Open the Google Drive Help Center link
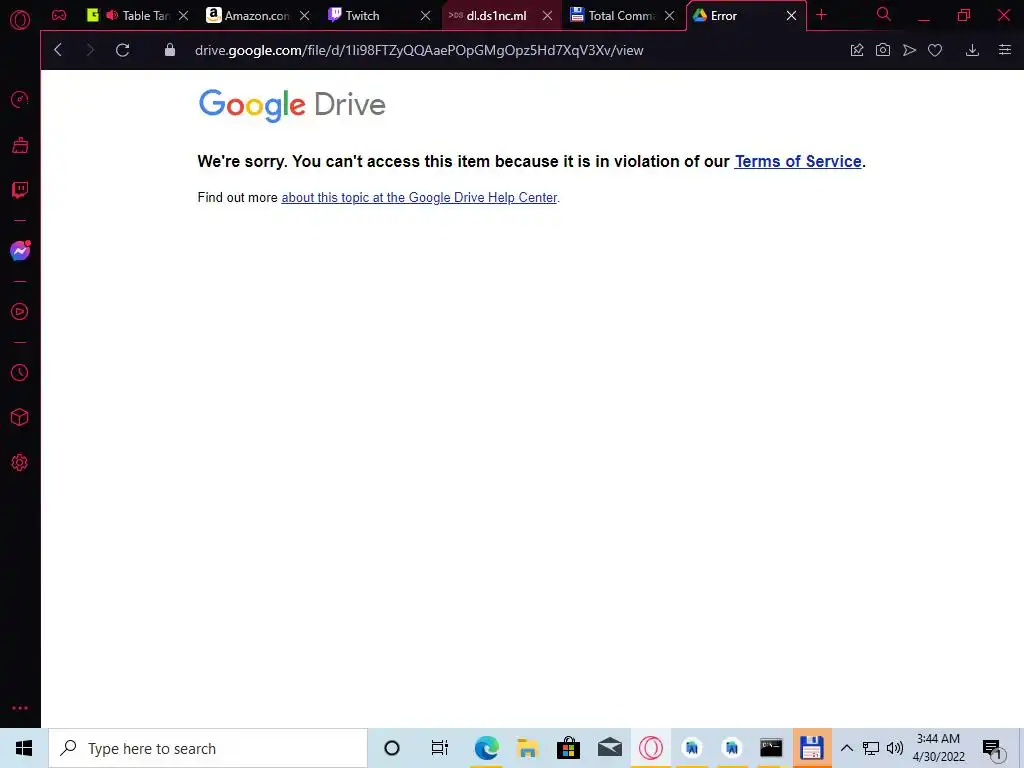 (419, 197)
